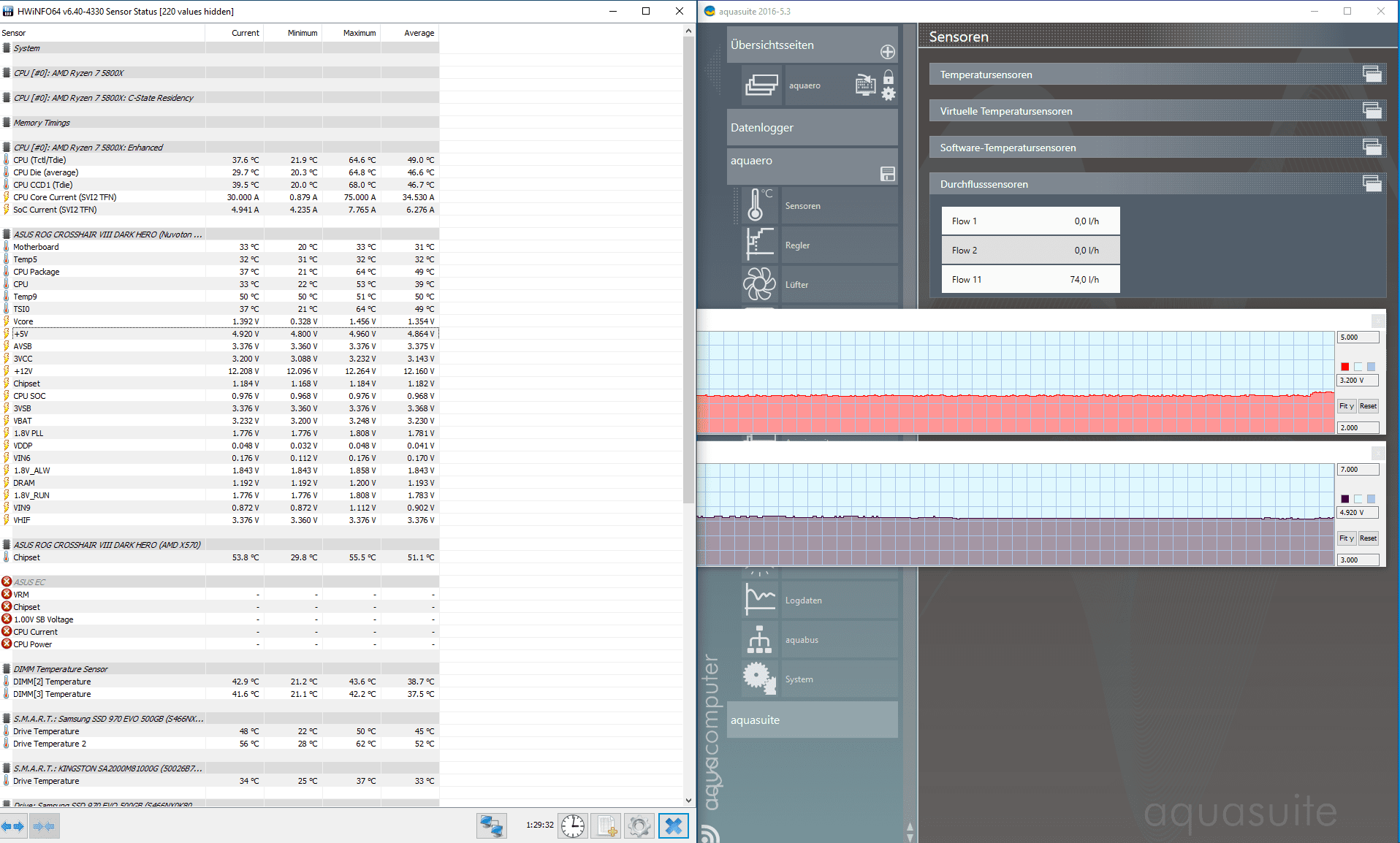The image size is (1400, 843).
Task: Expand Virtuelle Temperatursensoren section icon
Action: click(1372, 110)
